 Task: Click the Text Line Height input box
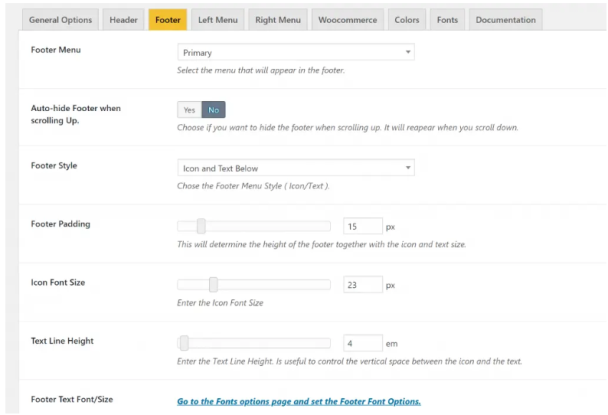(x=362, y=343)
